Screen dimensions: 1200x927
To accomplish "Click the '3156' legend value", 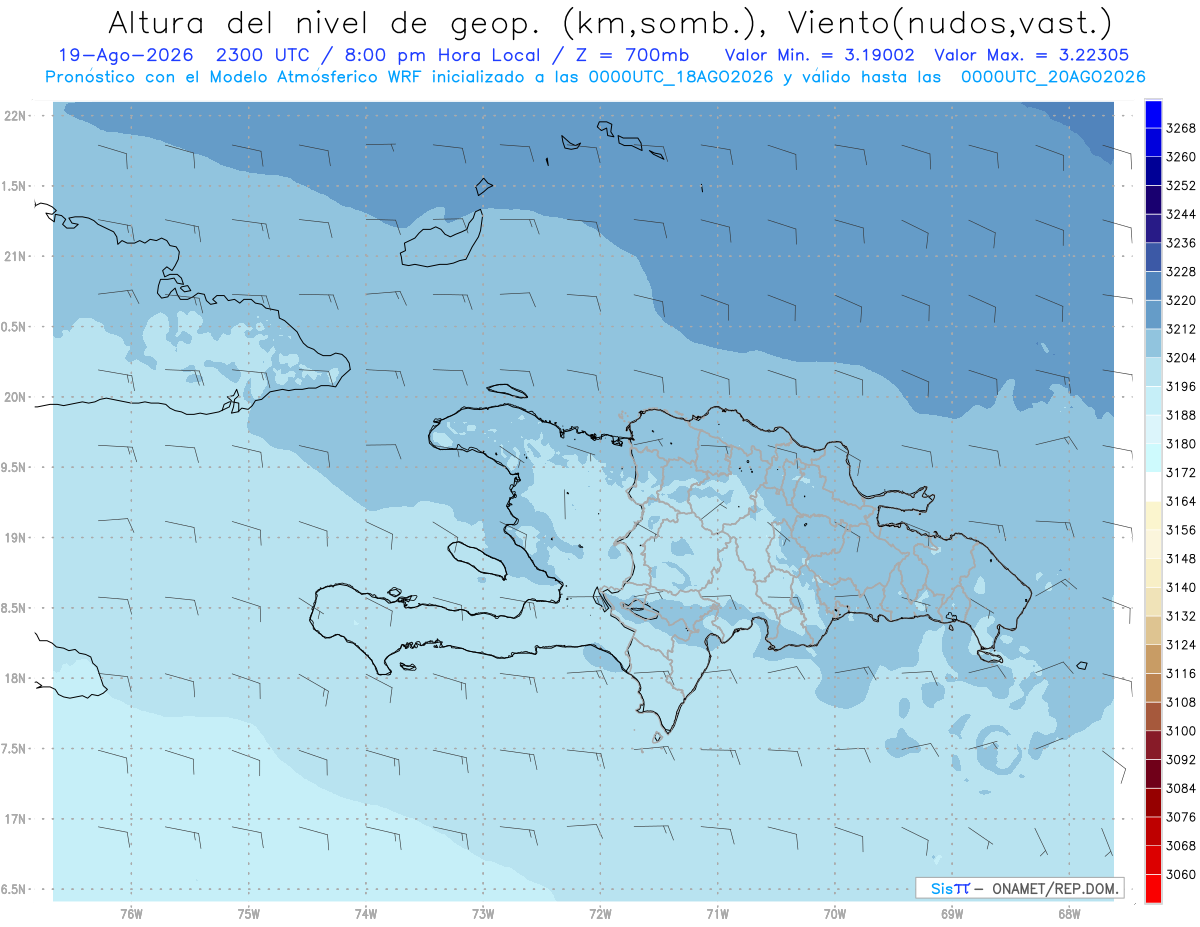I will point(1181,530).
